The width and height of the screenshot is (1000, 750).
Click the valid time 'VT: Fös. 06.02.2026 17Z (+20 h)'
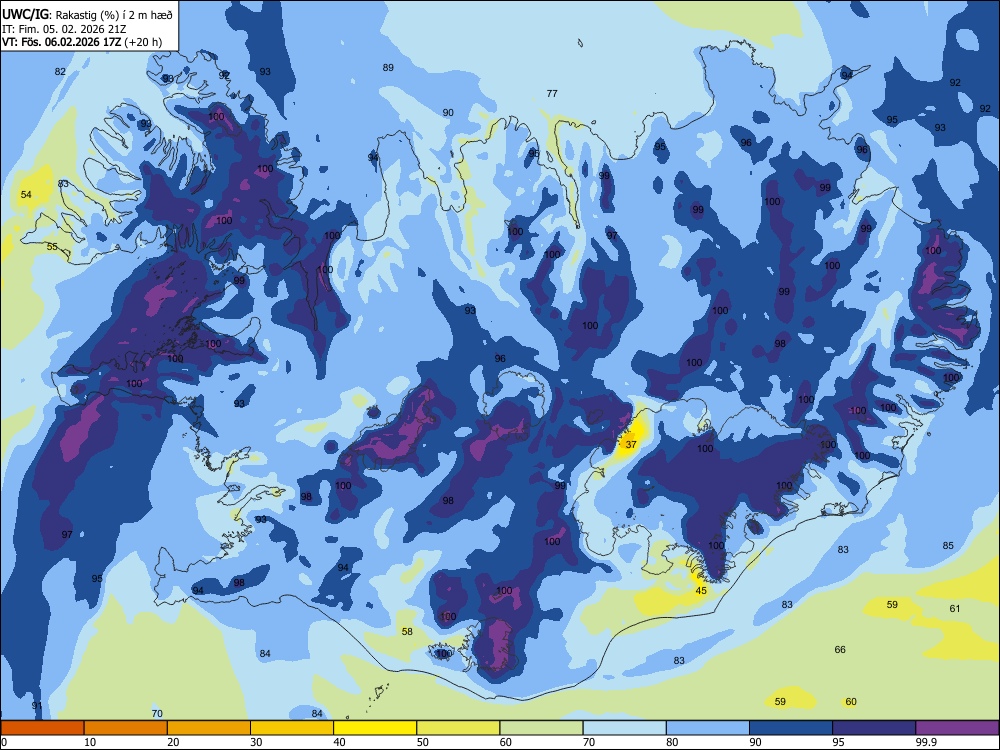(82, 43)
